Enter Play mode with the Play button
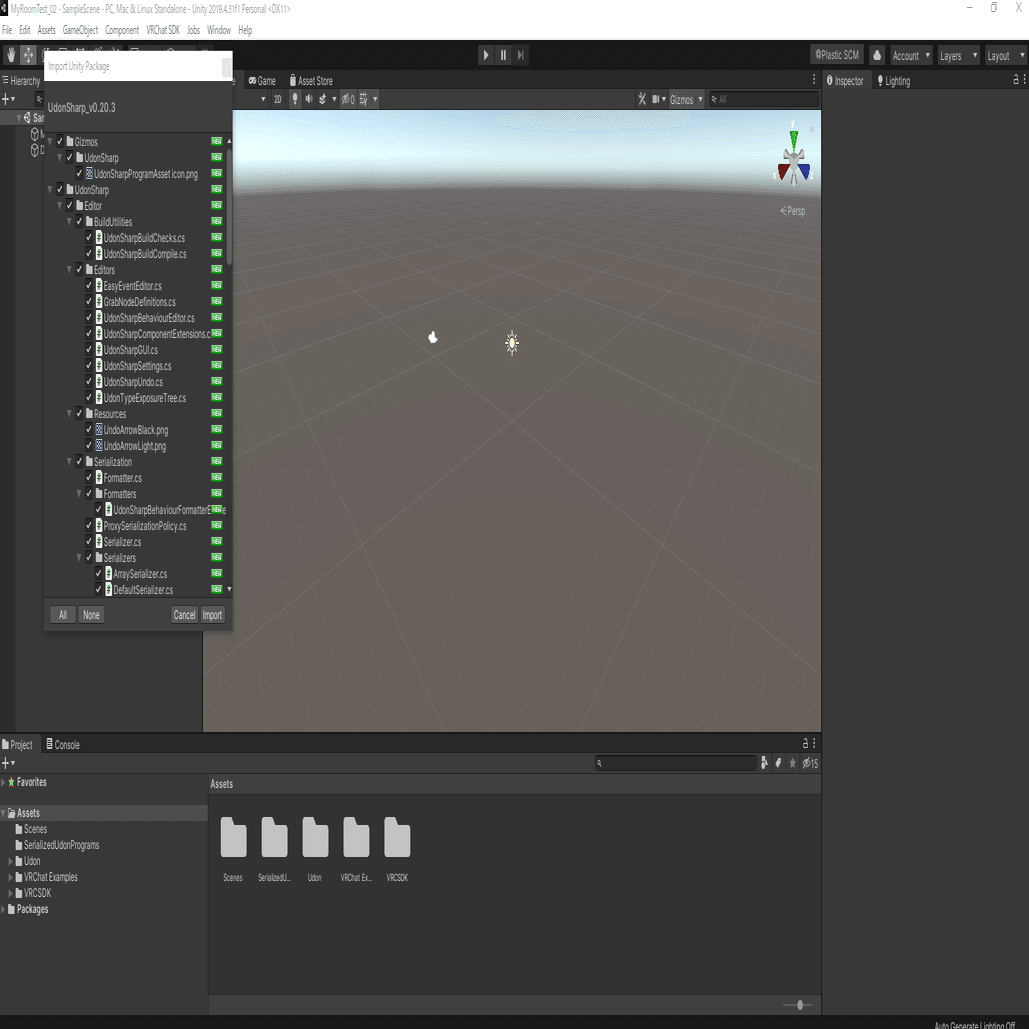This screenshot has width=1029, height=1029. coord(485,55)
